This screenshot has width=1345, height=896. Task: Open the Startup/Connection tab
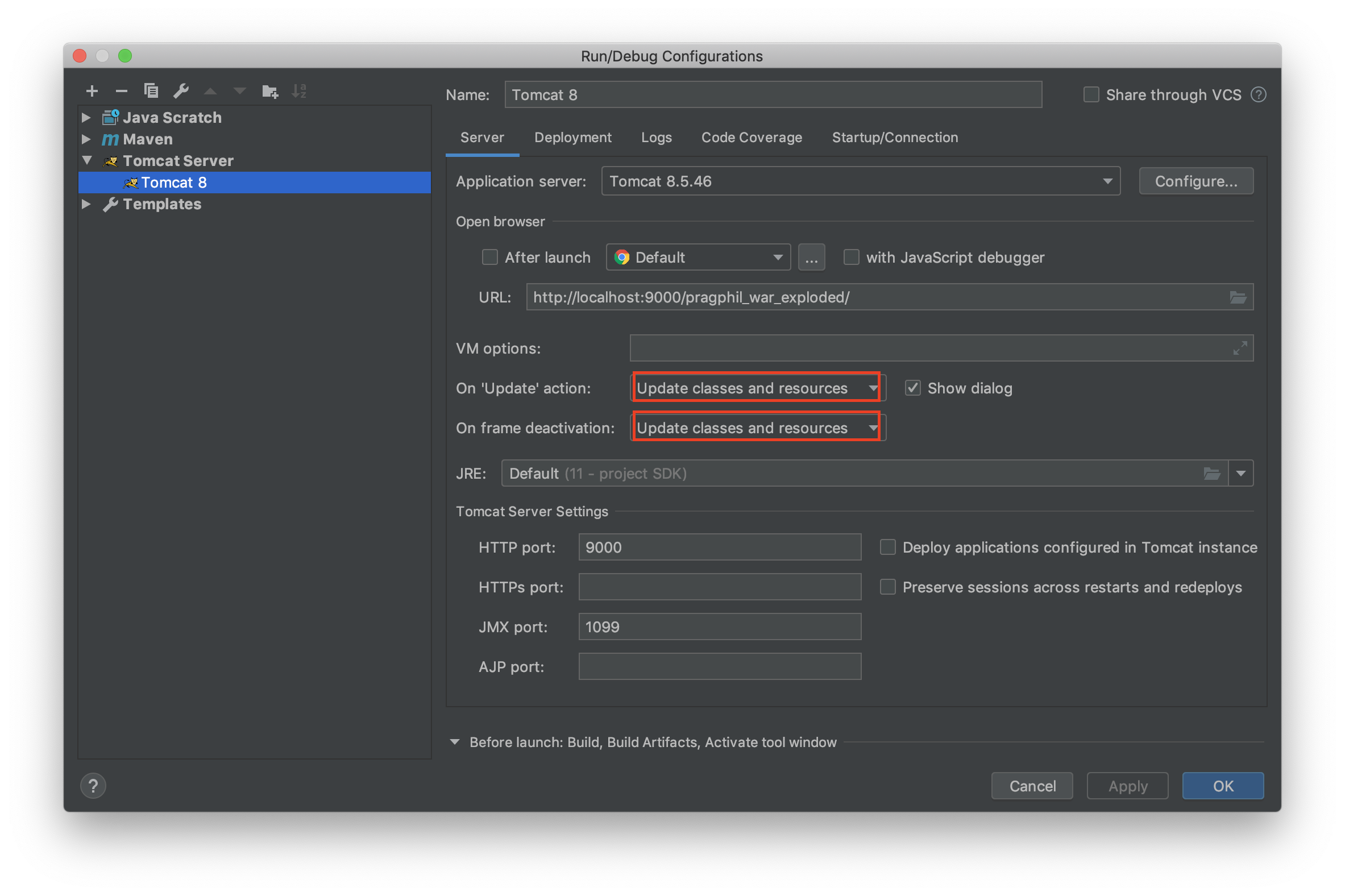(x=894, y=138)
